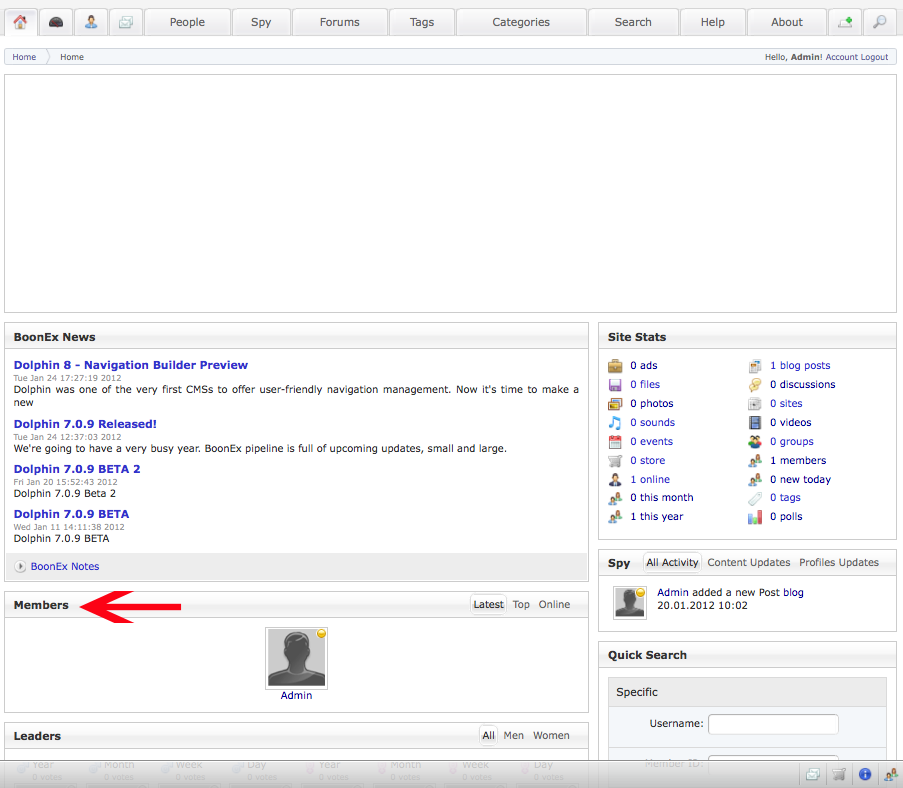Click the Username input field
The width and height of the screenshot is (903, 788).
[x=773, y=723]
